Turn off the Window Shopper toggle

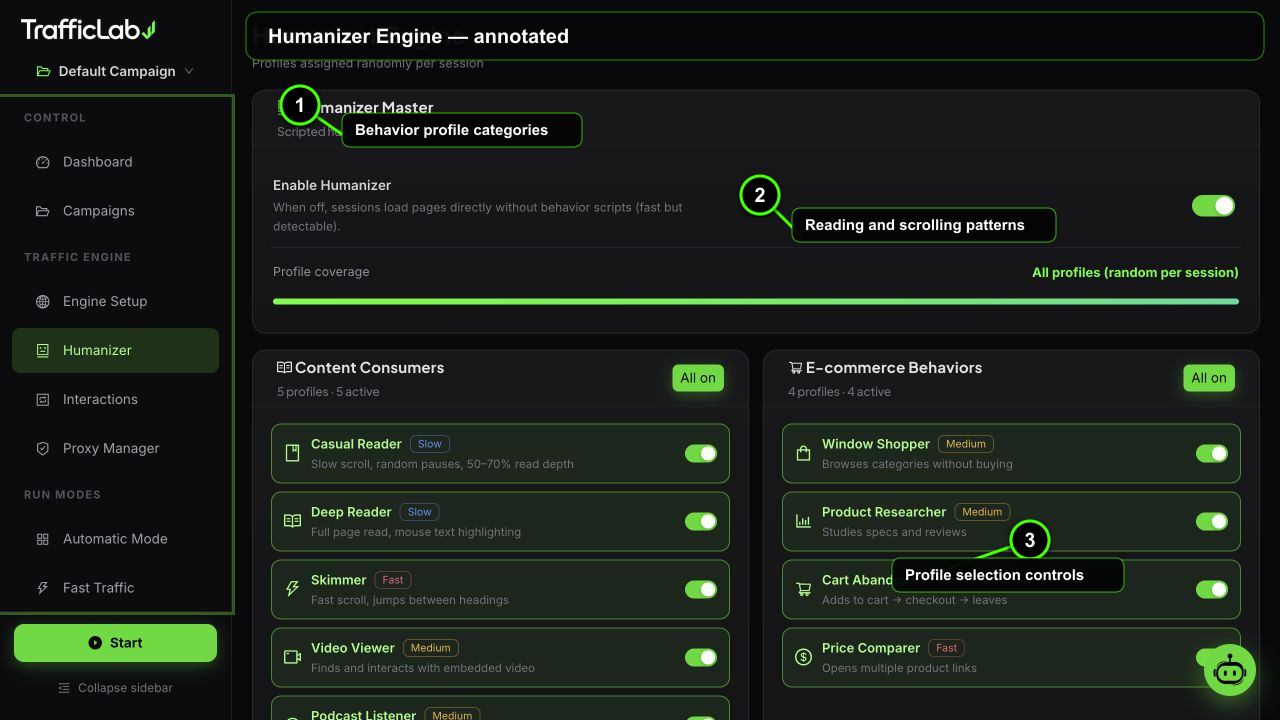pyautogui.click(x=1212, y=453)
